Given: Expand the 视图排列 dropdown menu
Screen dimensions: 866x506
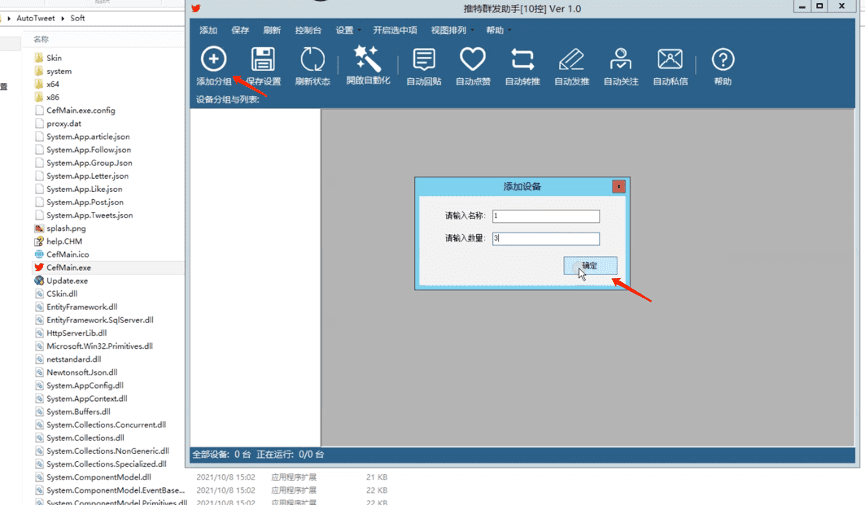Looking at the screenshot, I should pos(452,30).
